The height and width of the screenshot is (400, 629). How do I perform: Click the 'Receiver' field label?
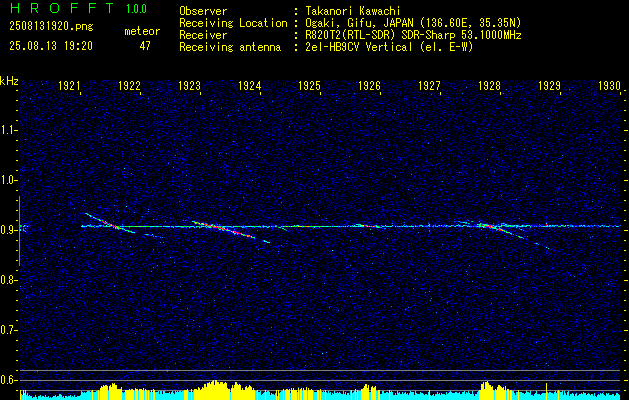coord(203,35)
